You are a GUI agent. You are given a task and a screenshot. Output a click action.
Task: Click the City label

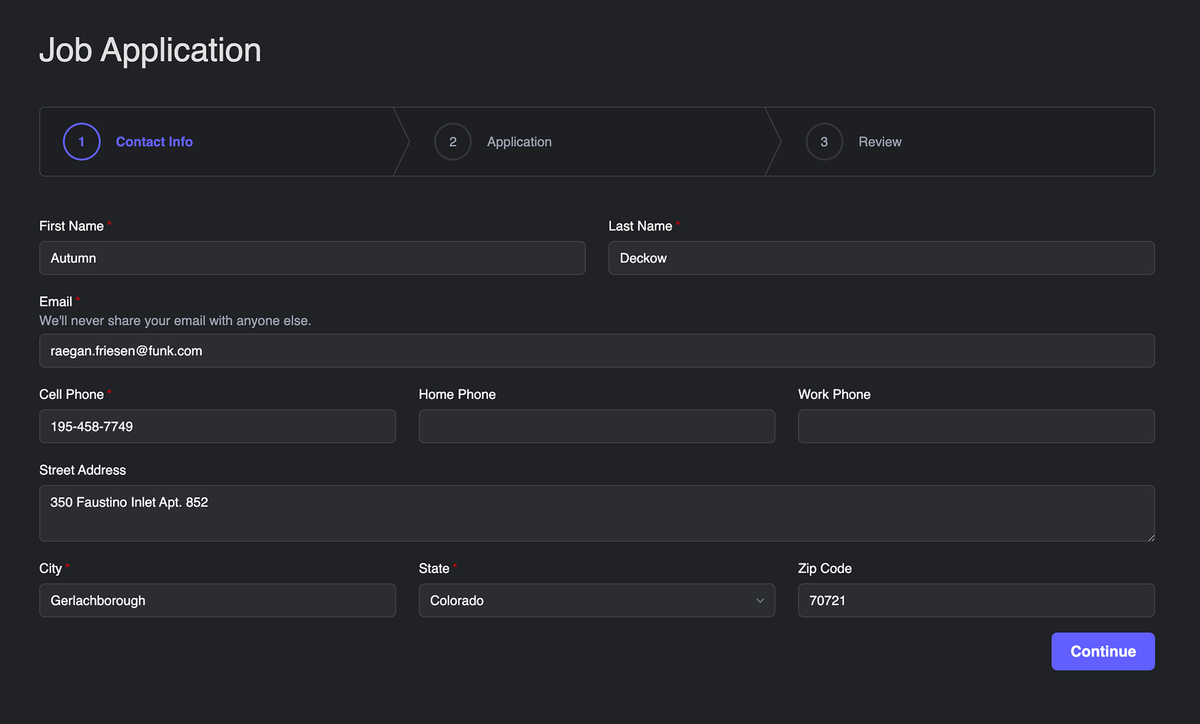click(51, 568)
